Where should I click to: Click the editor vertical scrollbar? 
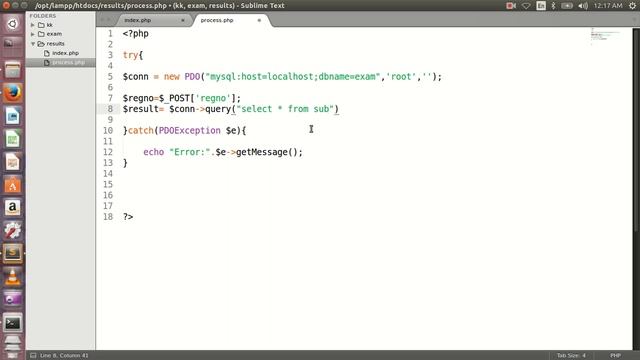(636, 130)
